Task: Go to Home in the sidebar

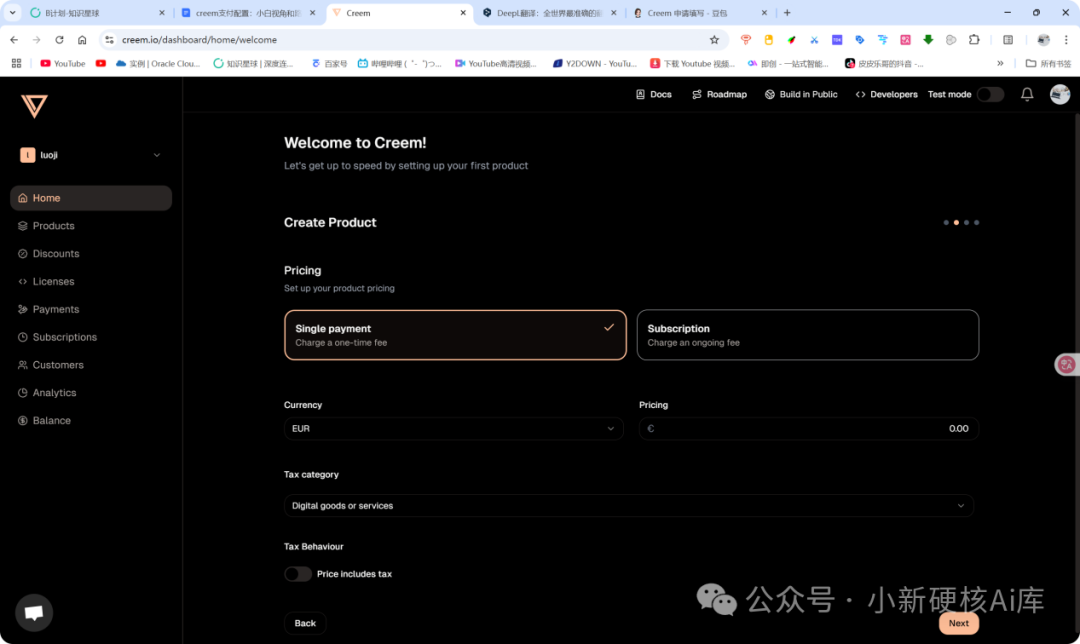Action: (x=91, y=198)
